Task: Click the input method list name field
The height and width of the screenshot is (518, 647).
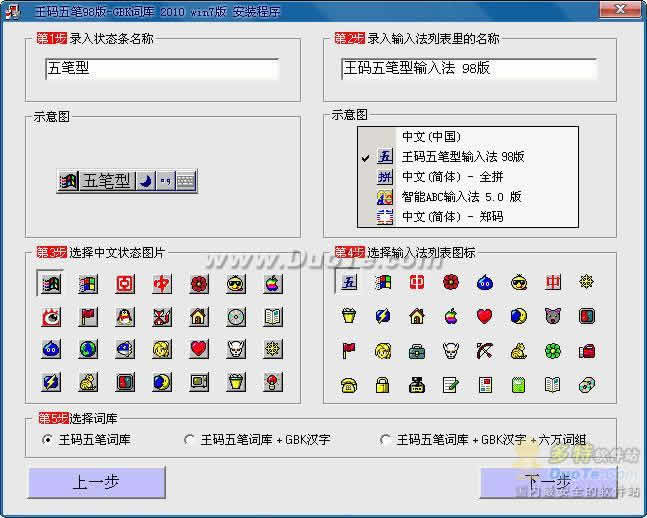Action: (468, 69)
